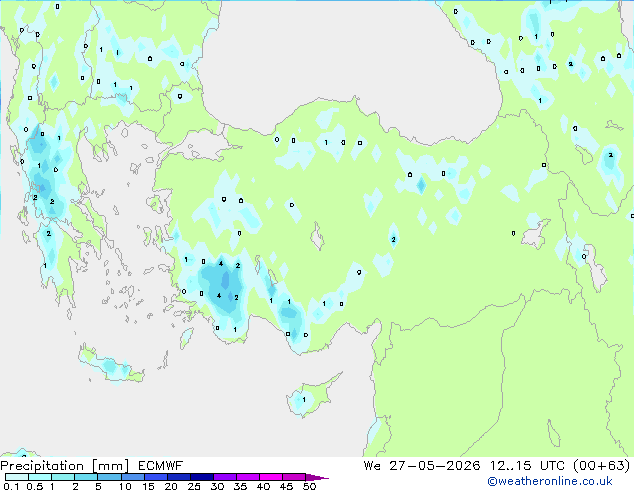Image resolution: width=634 pixels, height=490 pixels.
Task: Click the '(00+63)' forecast offset text
Action: [602, 466]
